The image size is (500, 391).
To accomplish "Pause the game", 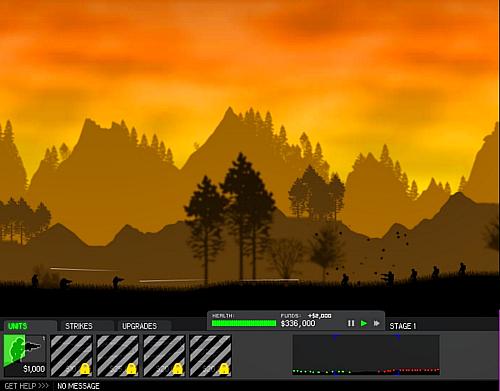I will coord(351,323).
